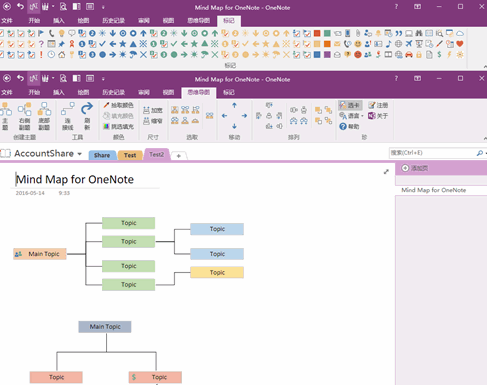487x385 pixels.
Task: Pick the clock tag icon
Action: click(x=51, y=55)
